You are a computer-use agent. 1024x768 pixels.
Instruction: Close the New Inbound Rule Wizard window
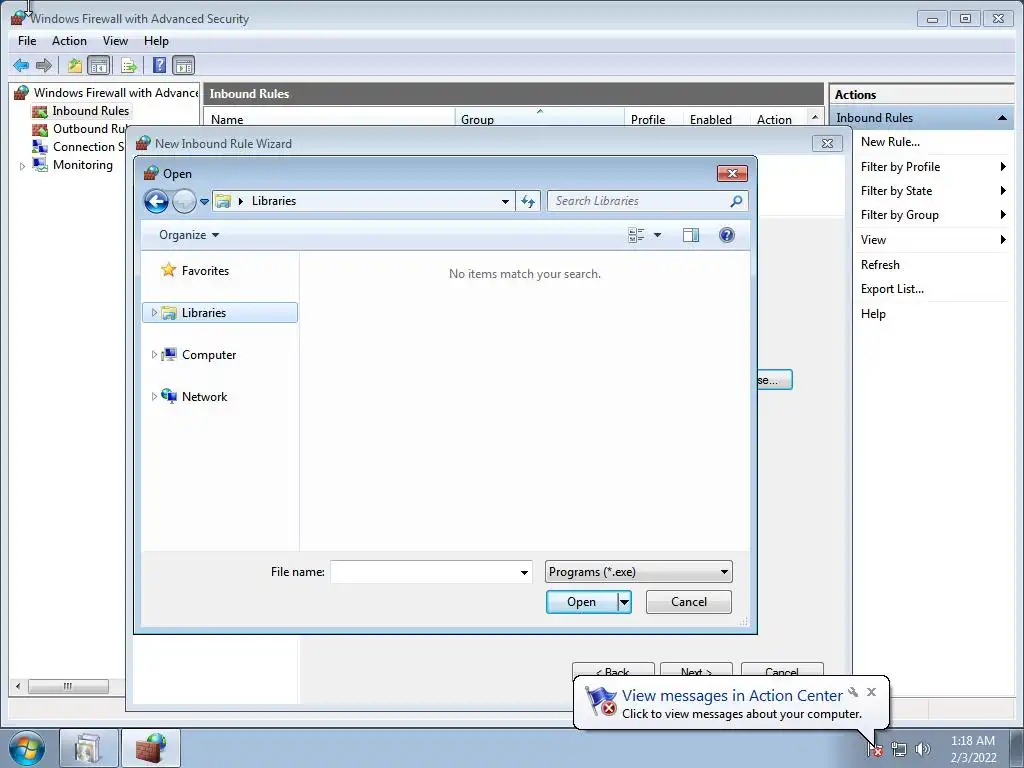coord(827,143)
